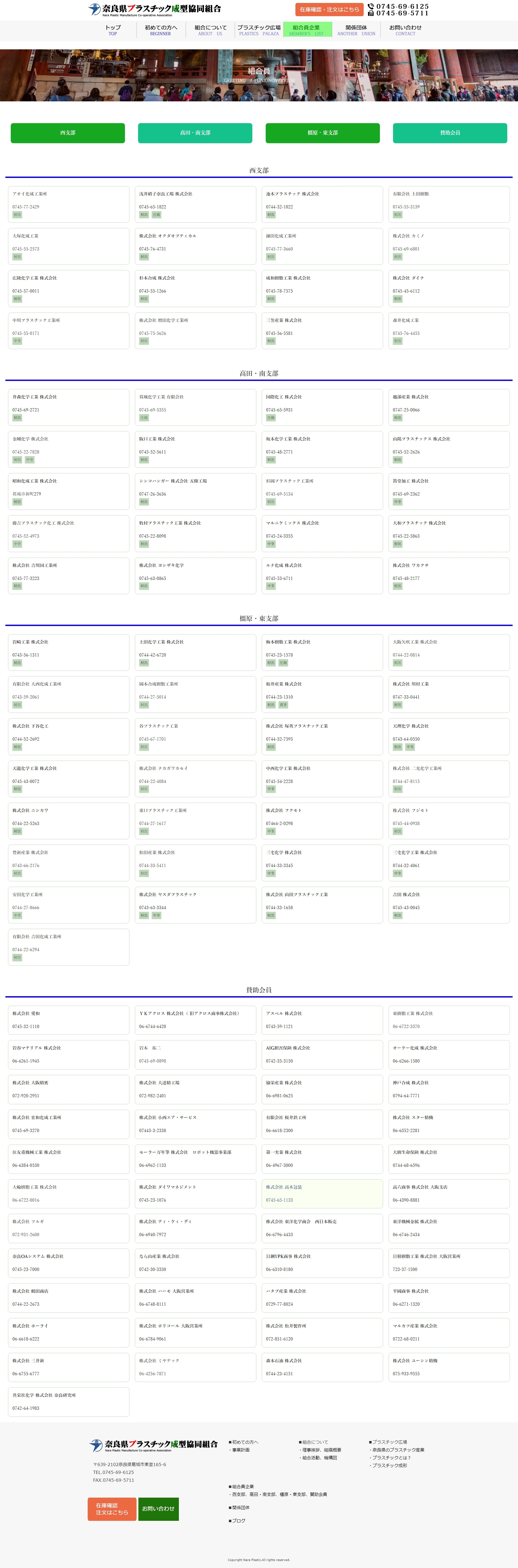The width and height of the screenshot is (518, 1568).
Task: Open the 住友重機械工業 株式会社 card
Action: tap(69, 1159)
